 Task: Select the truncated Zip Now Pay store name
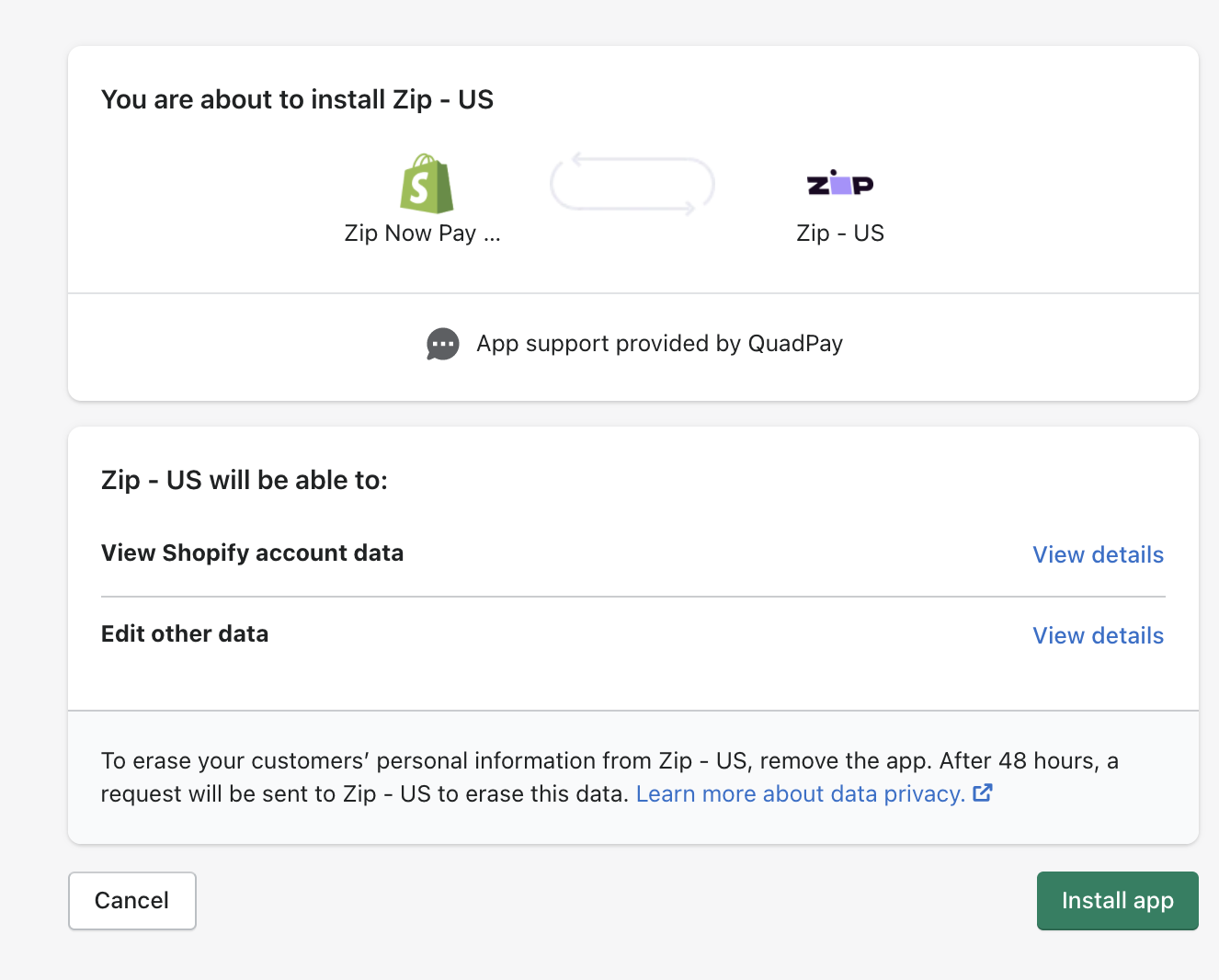[x=422, y=234]
